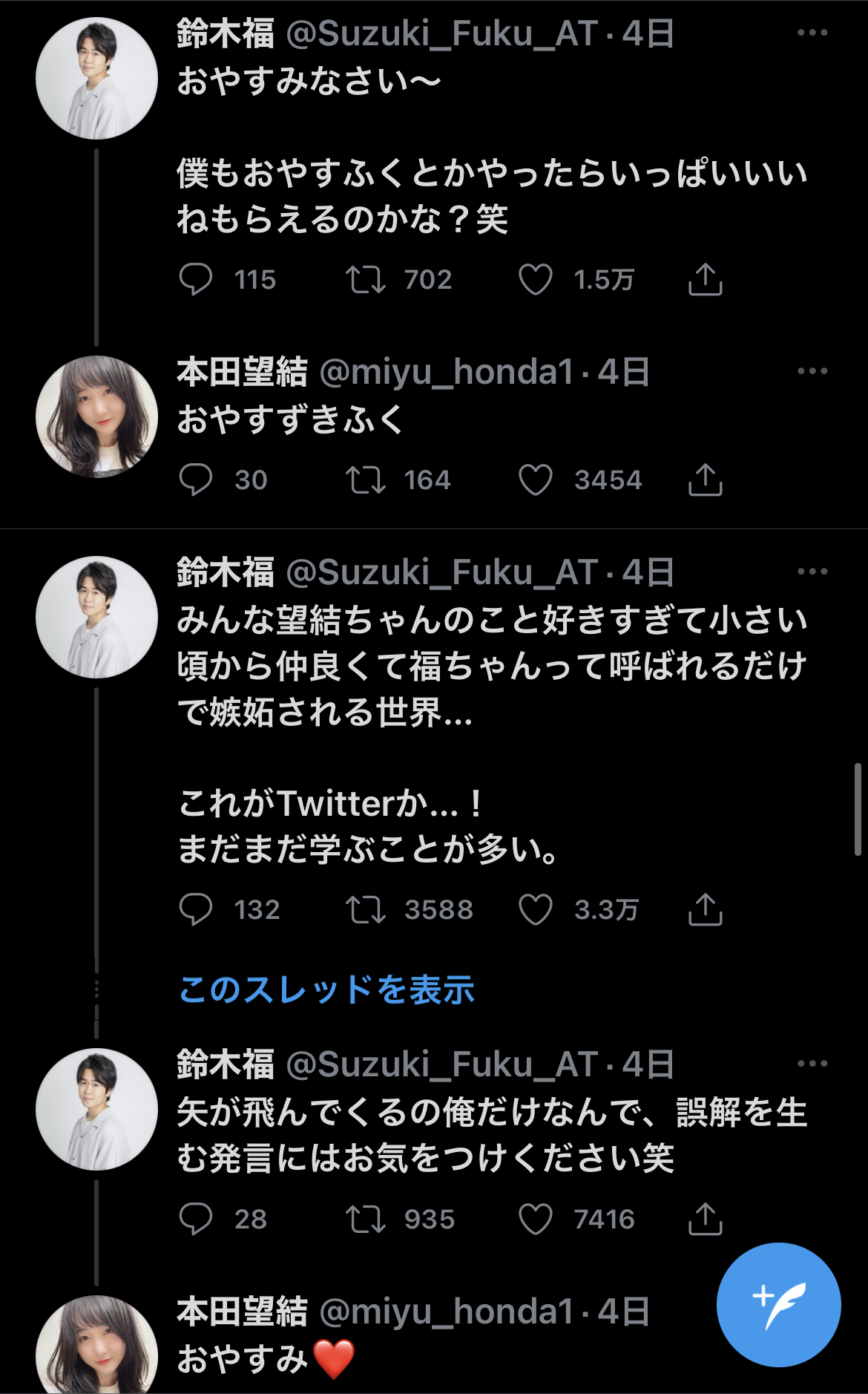Retweet the post with 702 retweets

click(365, 280)
